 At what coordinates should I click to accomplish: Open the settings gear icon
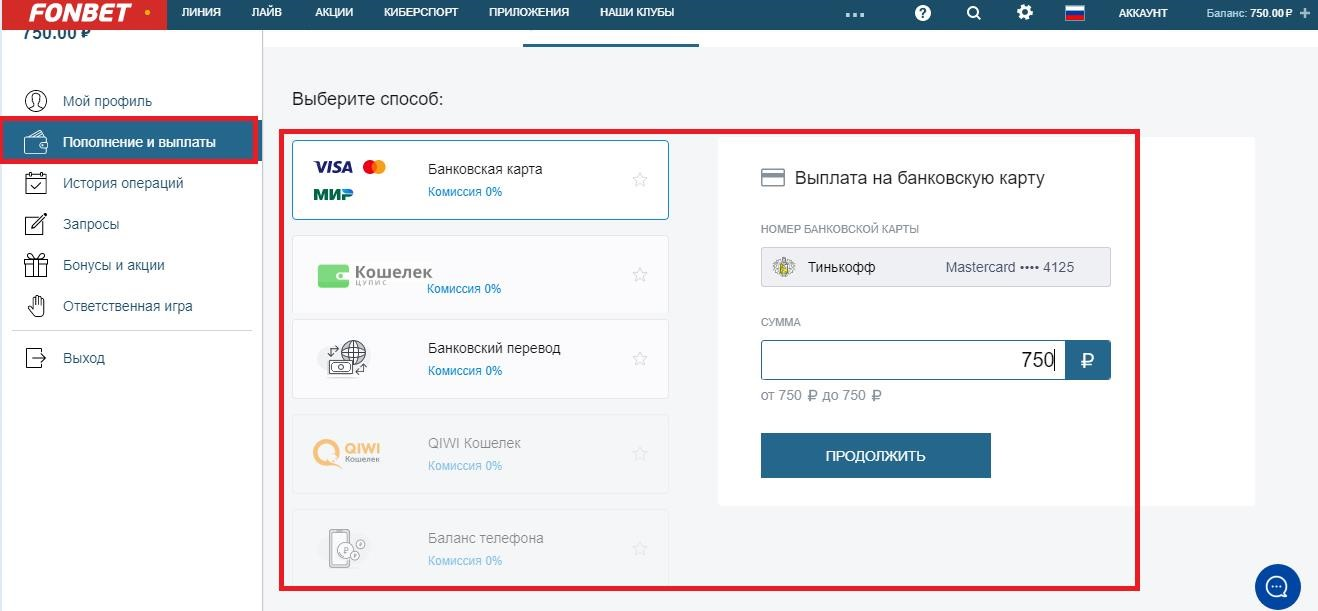1024,13
